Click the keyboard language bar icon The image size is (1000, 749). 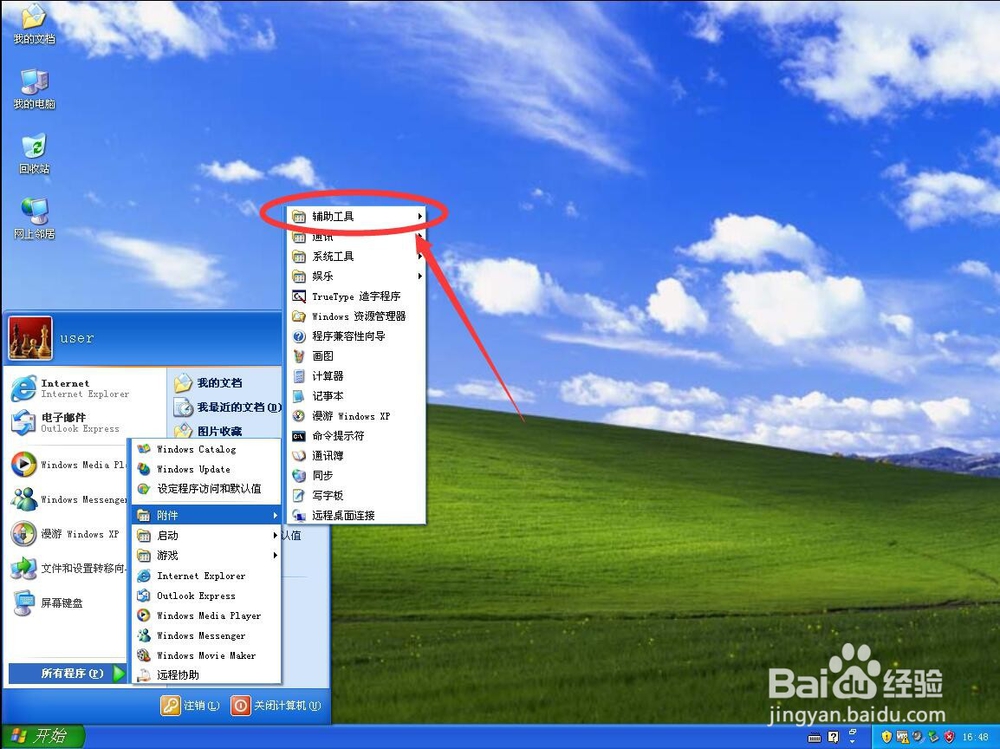(x=814, y=738)
